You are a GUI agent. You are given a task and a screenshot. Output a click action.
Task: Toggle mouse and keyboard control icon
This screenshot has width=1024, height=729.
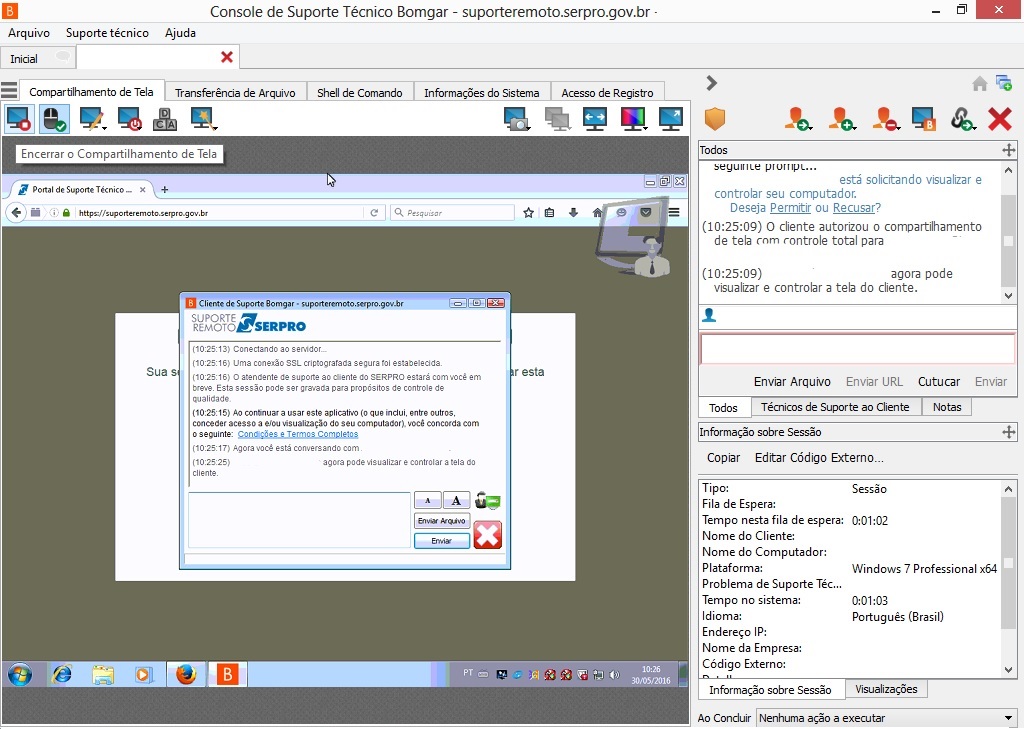(x=54, y=119)
